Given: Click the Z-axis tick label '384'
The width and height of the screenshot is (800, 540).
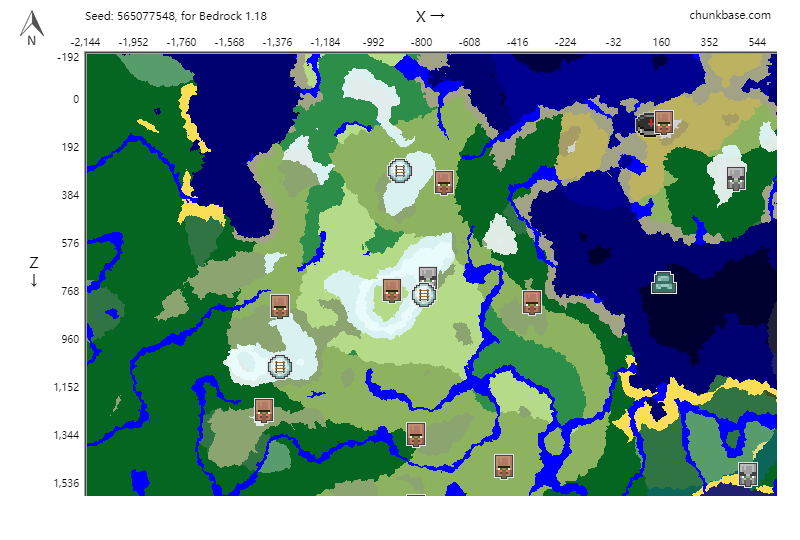Looking at the screenshot, I should (x=70, y=195).
